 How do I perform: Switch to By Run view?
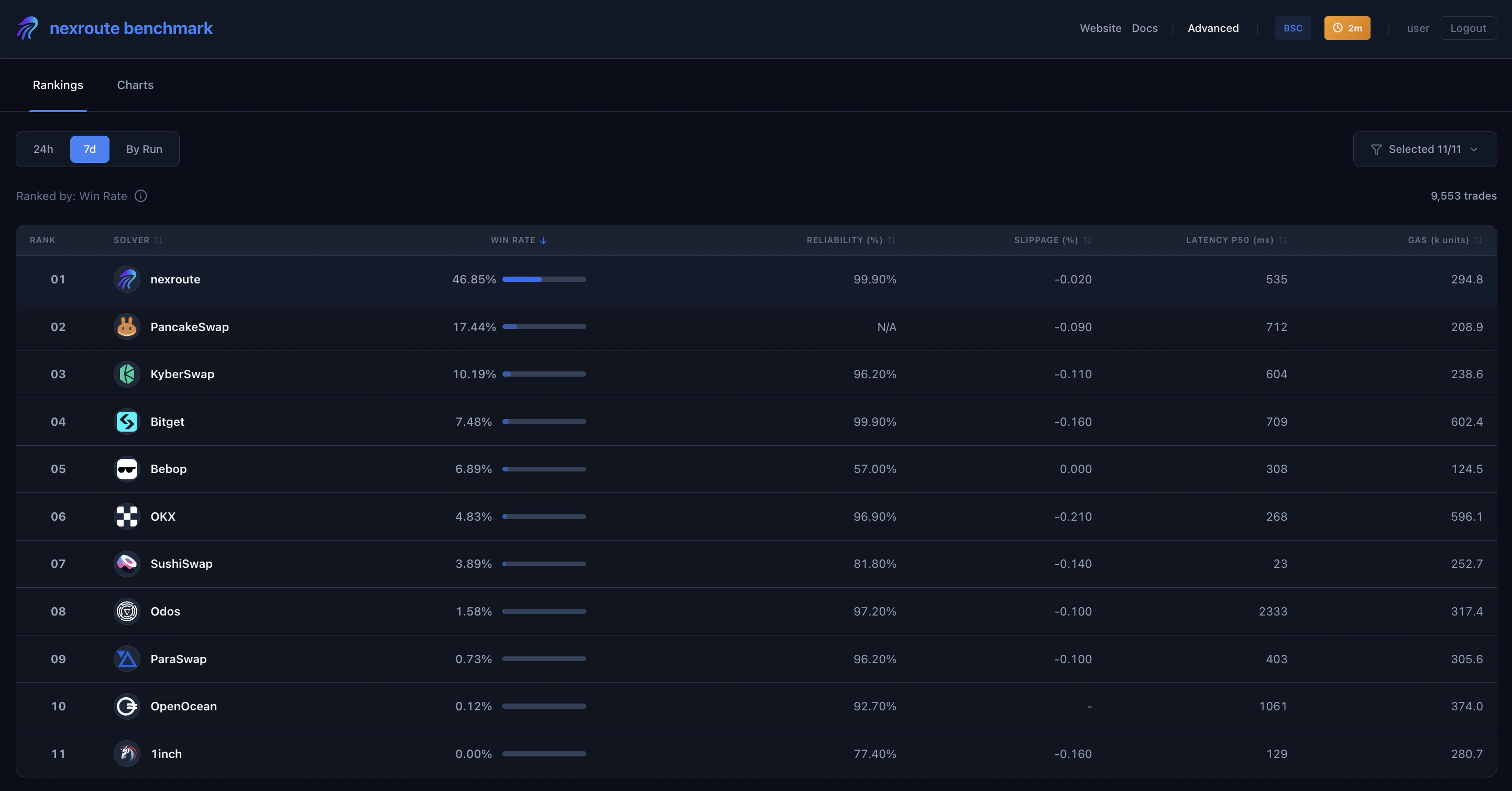click(145, 149)
